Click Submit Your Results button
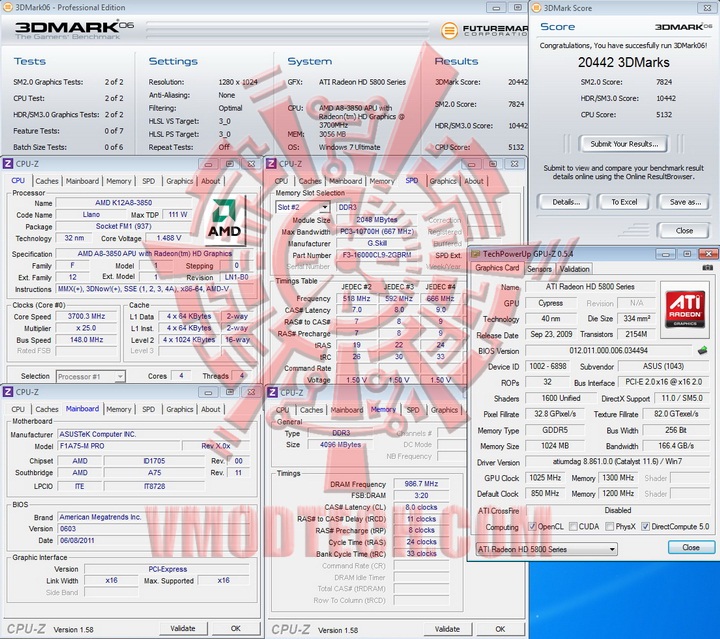 (624, 144)
